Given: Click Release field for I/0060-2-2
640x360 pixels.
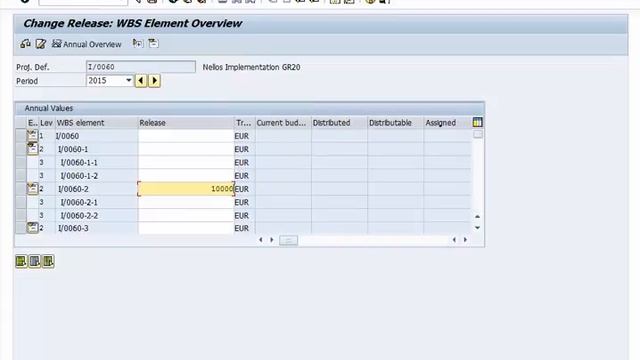Looking at the screenshot, I should pyautogui.click(x=186, y=215).
